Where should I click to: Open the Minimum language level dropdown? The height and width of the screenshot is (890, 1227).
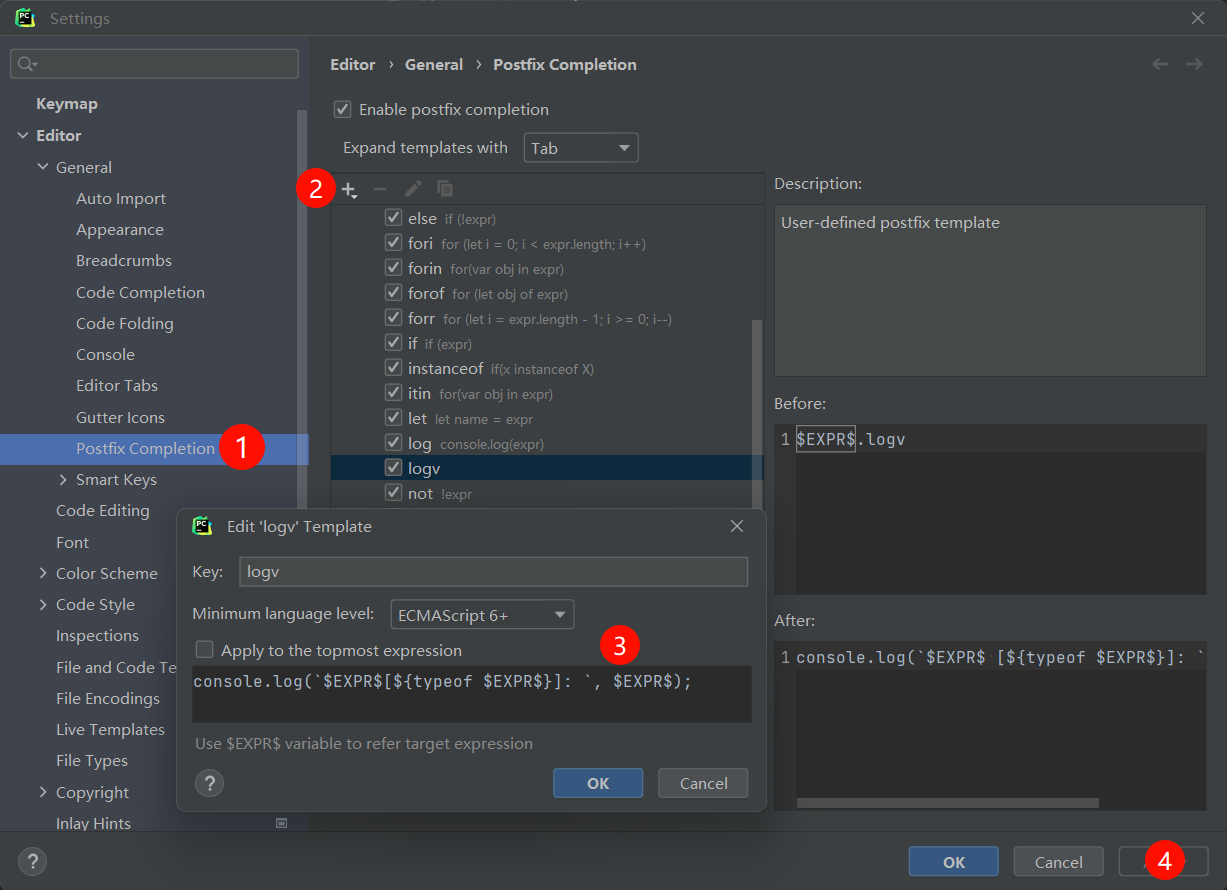(x=482, y=615)
